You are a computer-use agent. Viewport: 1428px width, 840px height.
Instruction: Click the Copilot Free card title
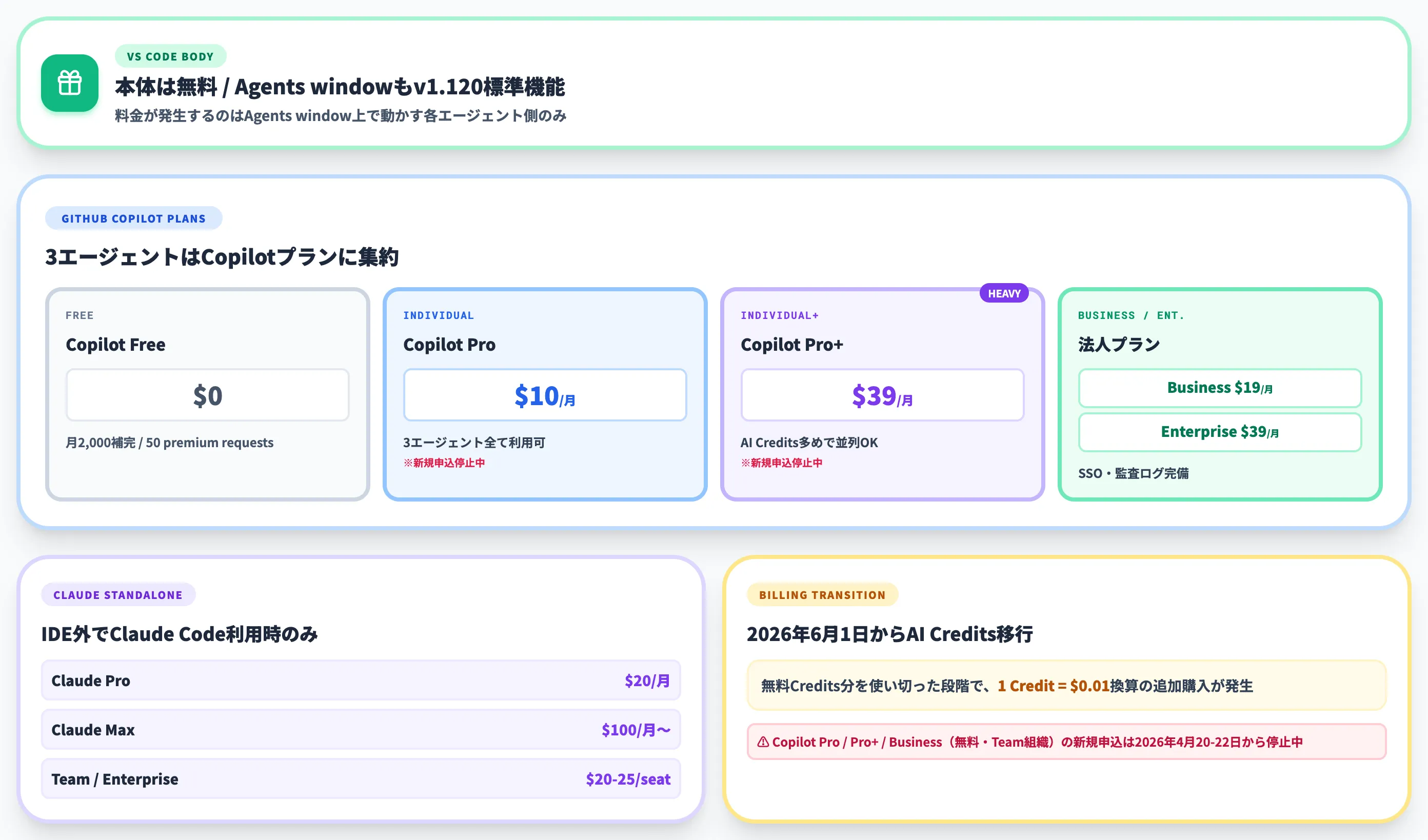[115, 345]
